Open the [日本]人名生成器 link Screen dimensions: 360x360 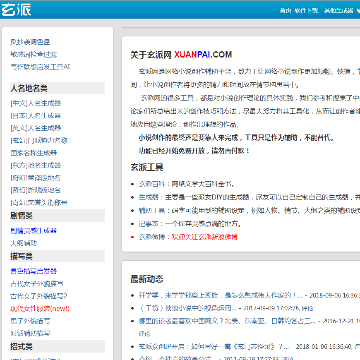point(36,116)
